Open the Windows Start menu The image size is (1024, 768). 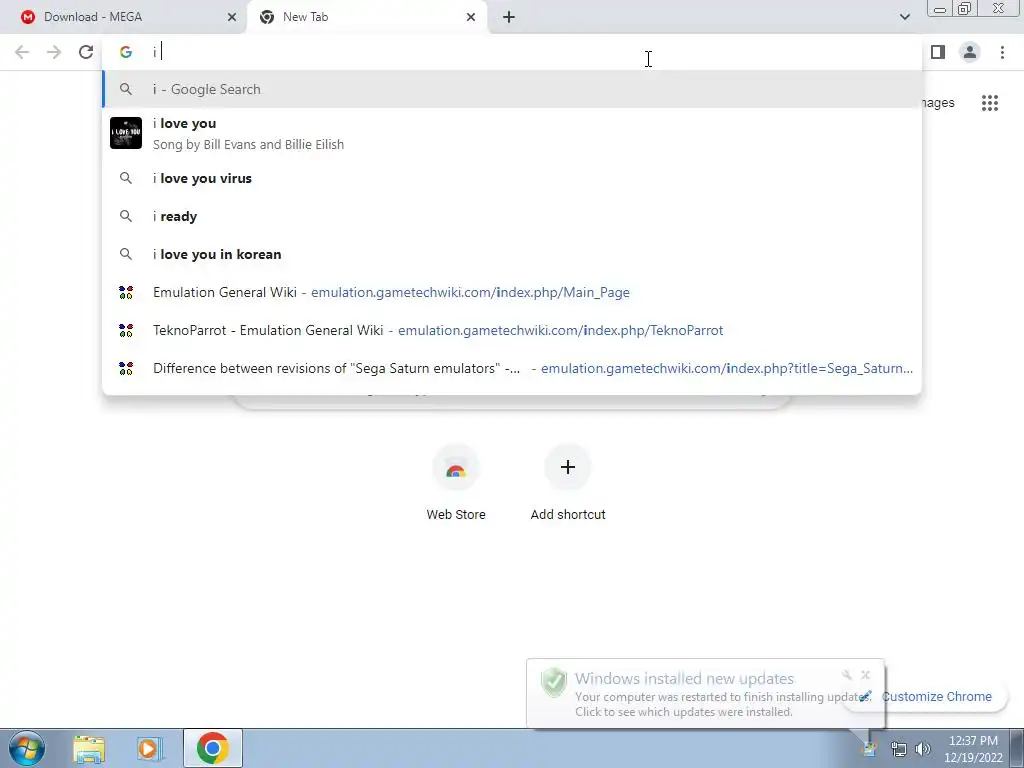click(x=27, y=748)
